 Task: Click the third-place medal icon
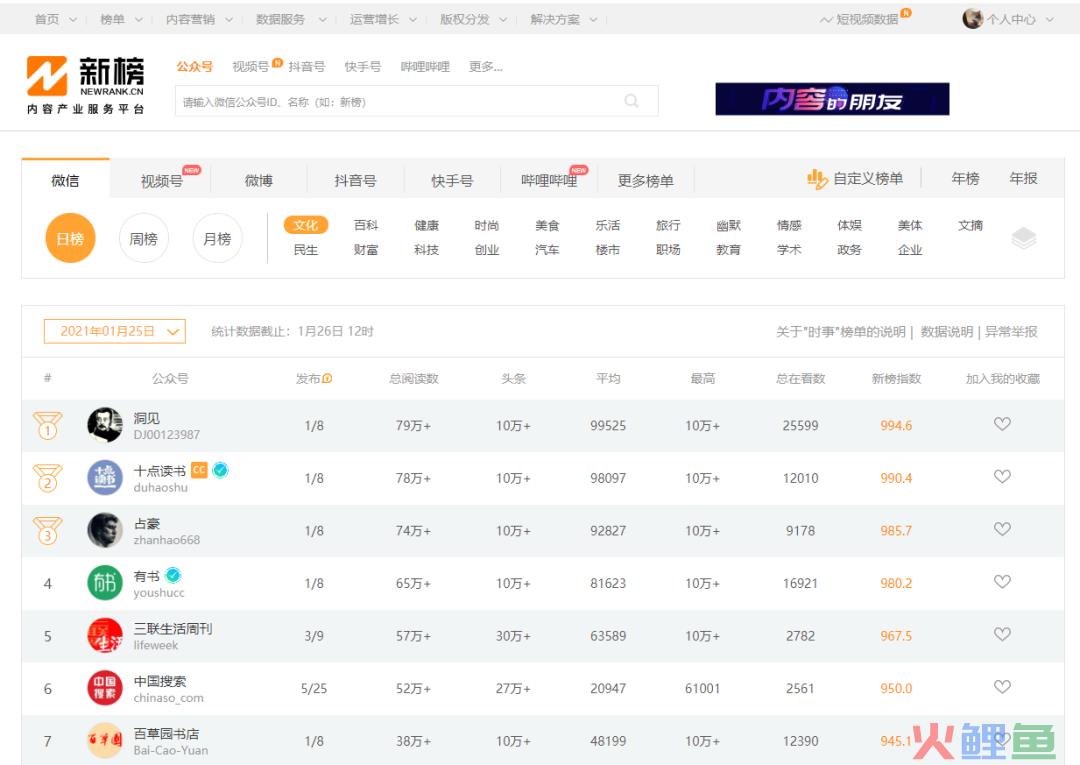(x=47, y=530)
